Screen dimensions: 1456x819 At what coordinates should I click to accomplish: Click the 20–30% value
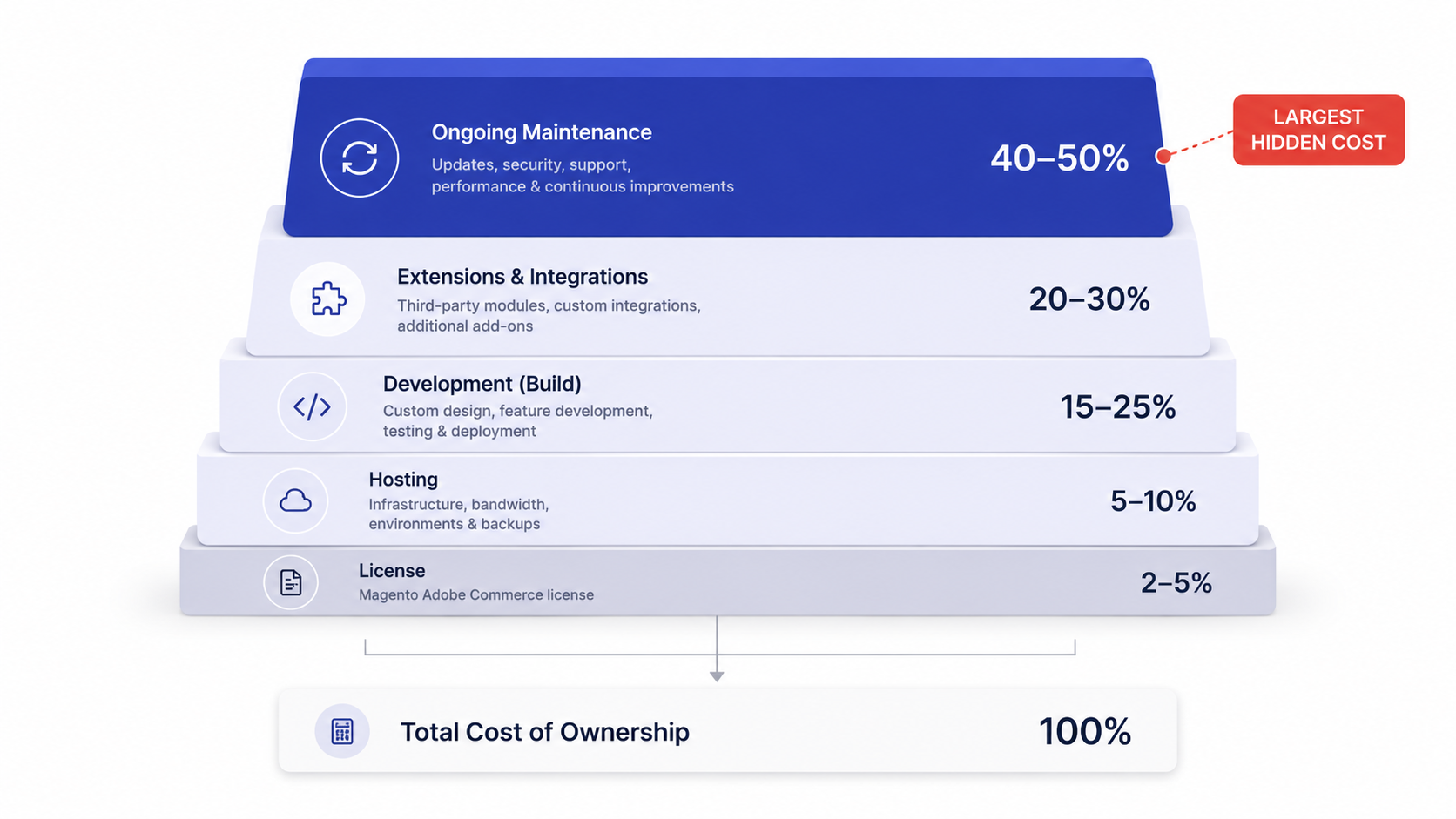(1089, 299)
